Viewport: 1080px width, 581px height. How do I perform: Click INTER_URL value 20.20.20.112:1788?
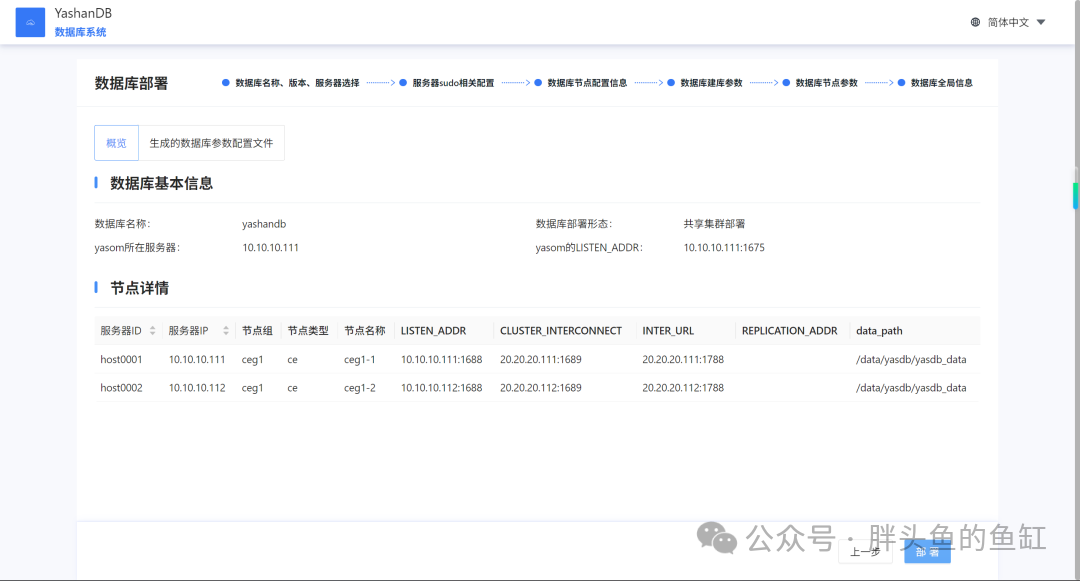tap(683, 388)
